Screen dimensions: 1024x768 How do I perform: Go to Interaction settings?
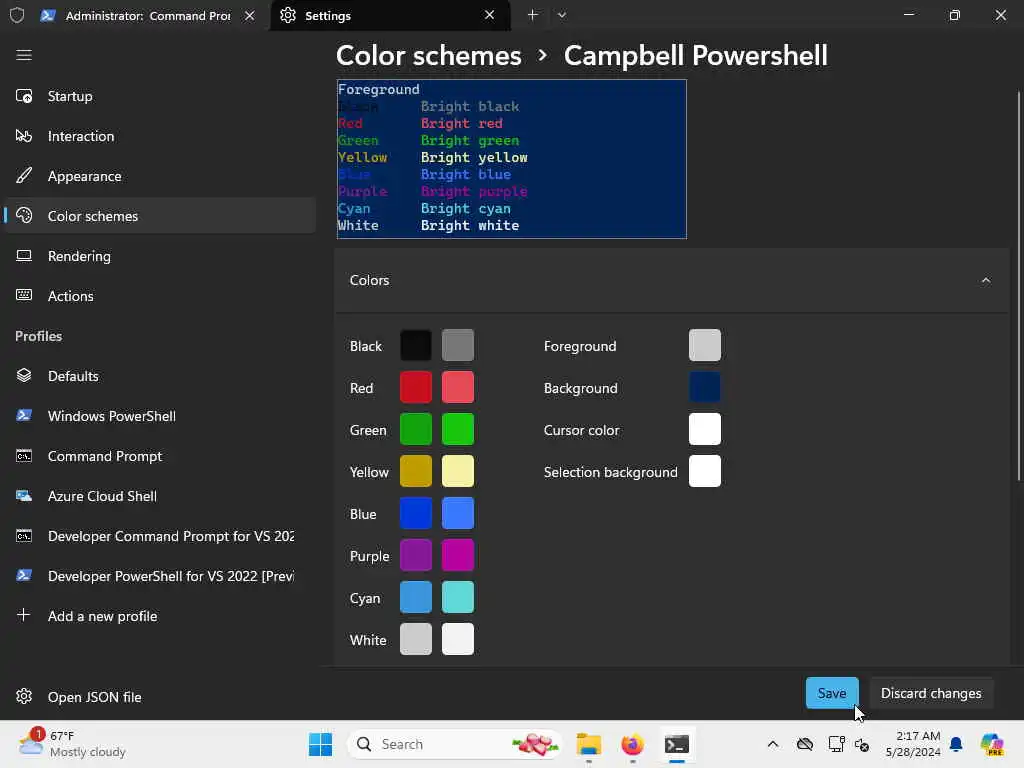tap(160, 136)
